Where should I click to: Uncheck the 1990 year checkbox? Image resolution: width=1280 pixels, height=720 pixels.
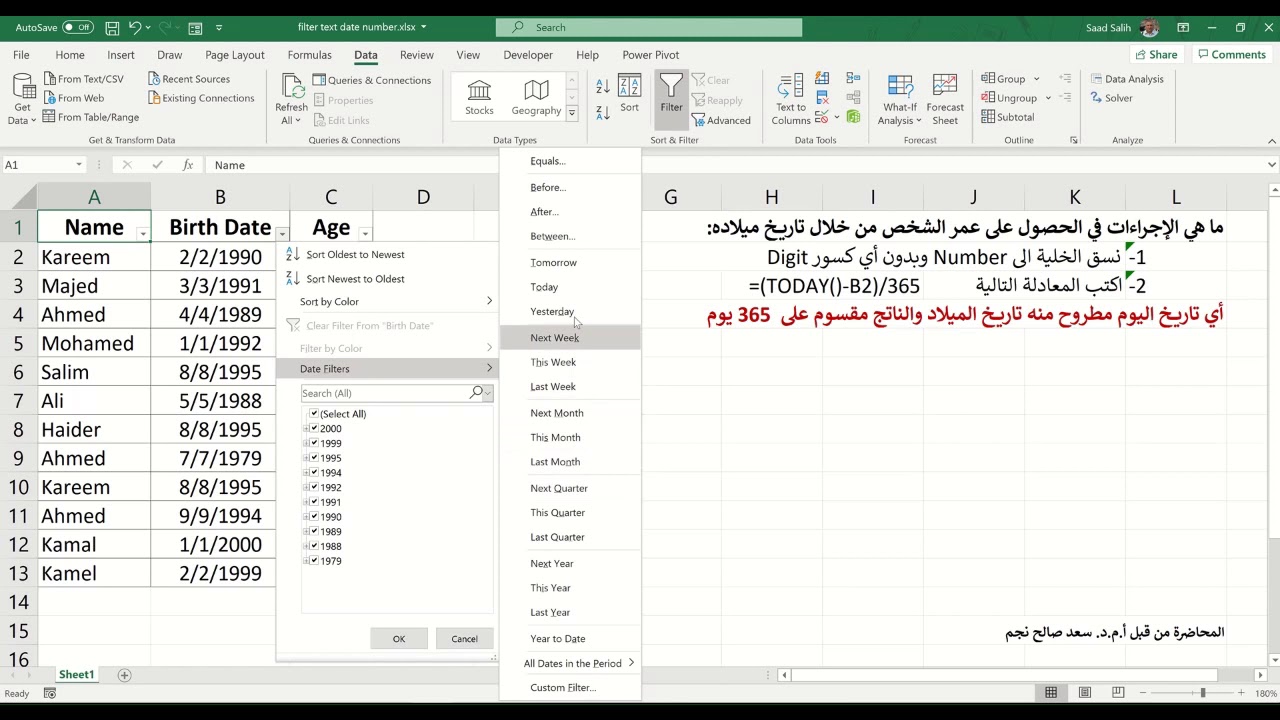tap(314, 517)
